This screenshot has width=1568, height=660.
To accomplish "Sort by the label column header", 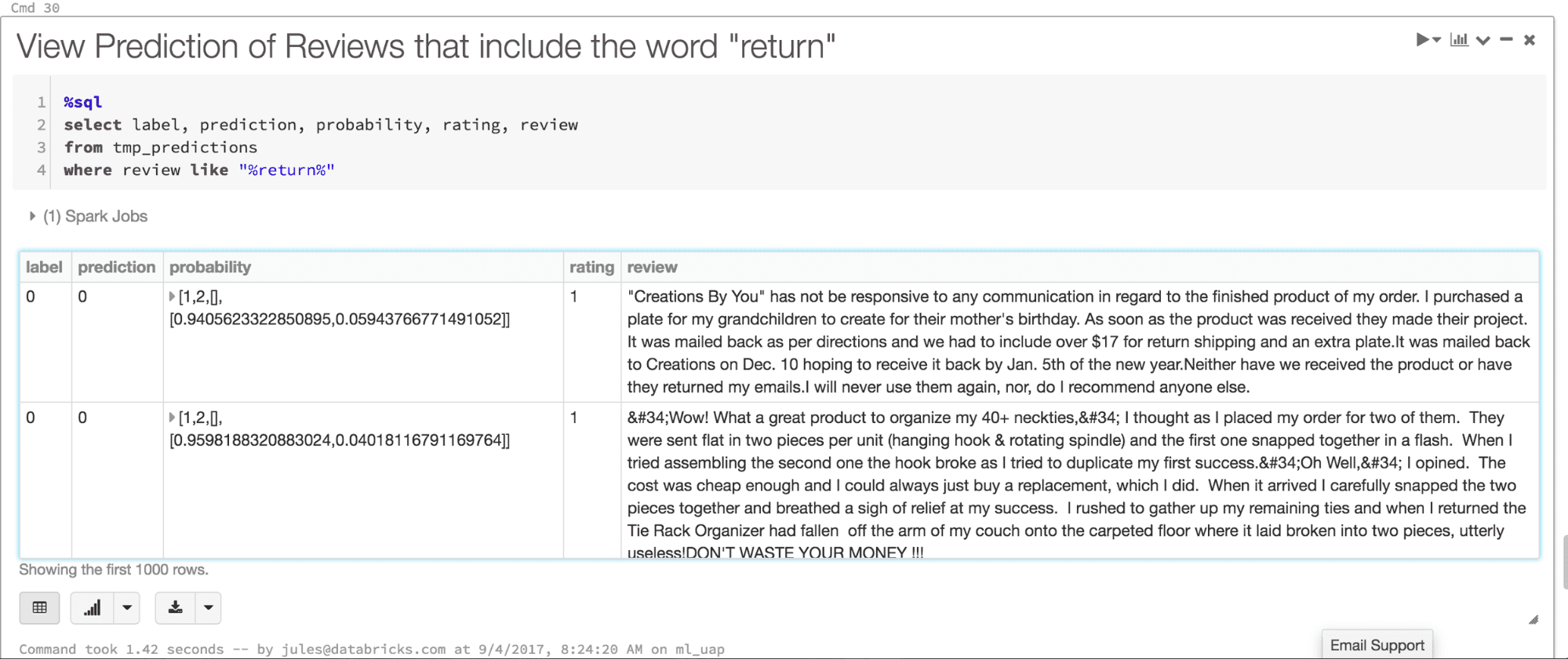I will click(x=44, y=267).
